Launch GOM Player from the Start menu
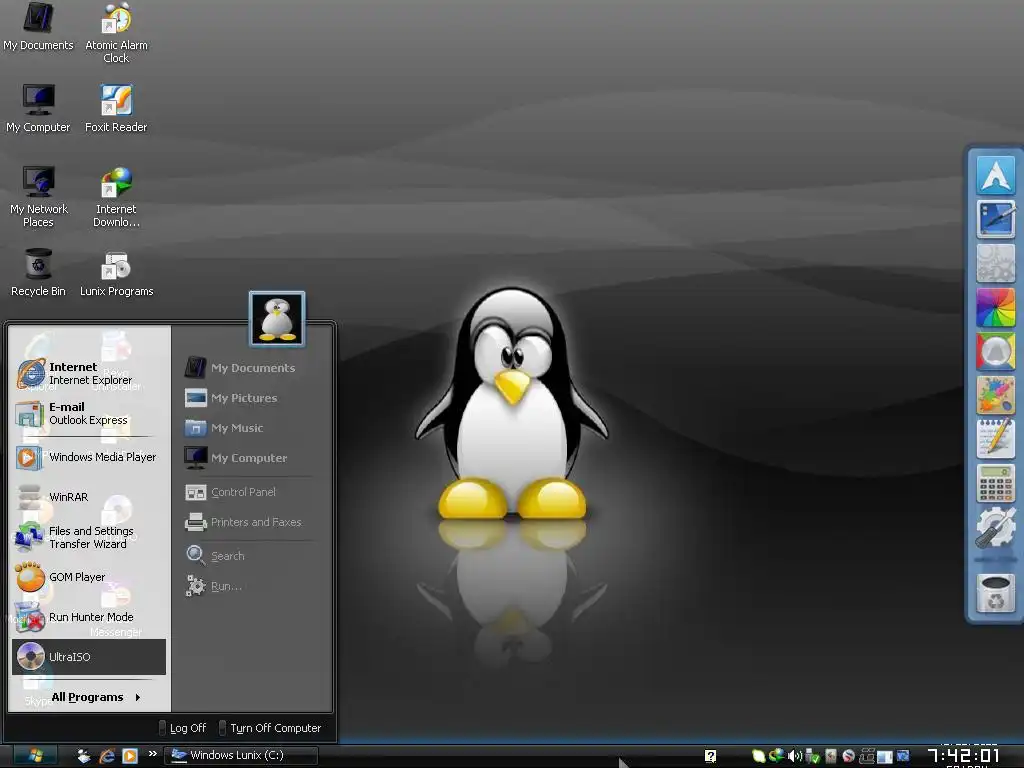Screen dimensions: 1024x768 pos(89,577)
